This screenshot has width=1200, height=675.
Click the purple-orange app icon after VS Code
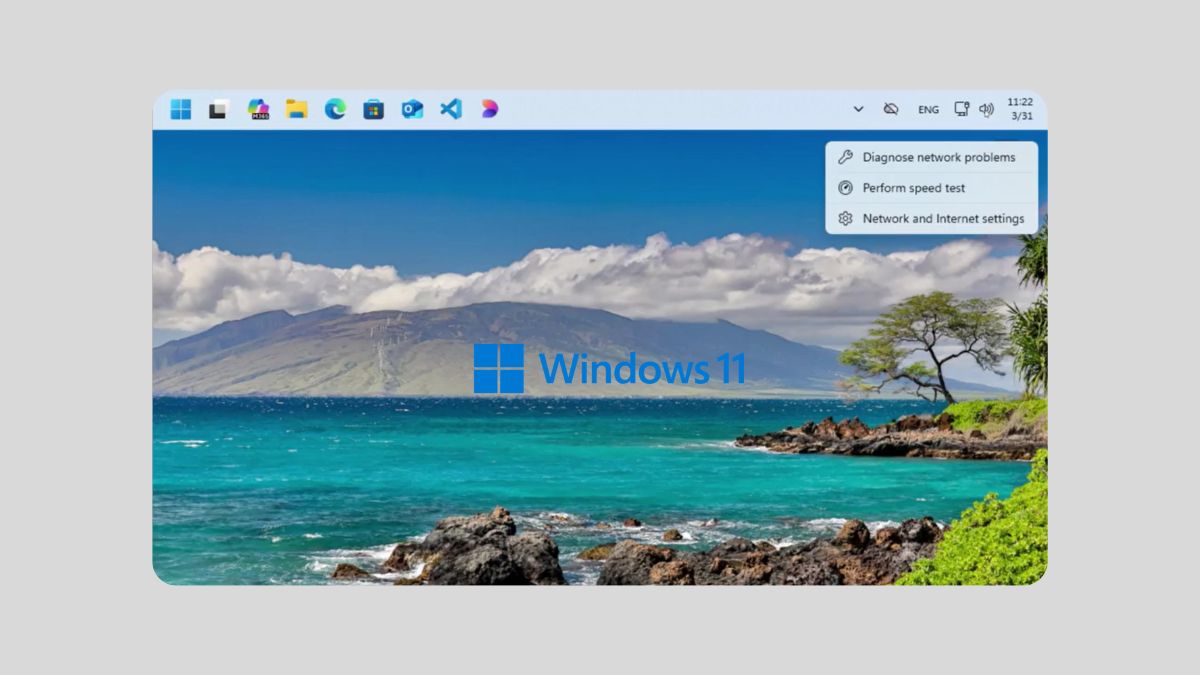pos(489,109)
